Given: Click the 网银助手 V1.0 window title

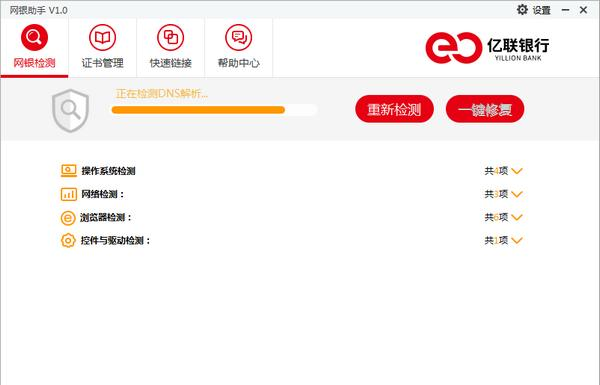Looking at the screenshot, I should click(39, 10).
